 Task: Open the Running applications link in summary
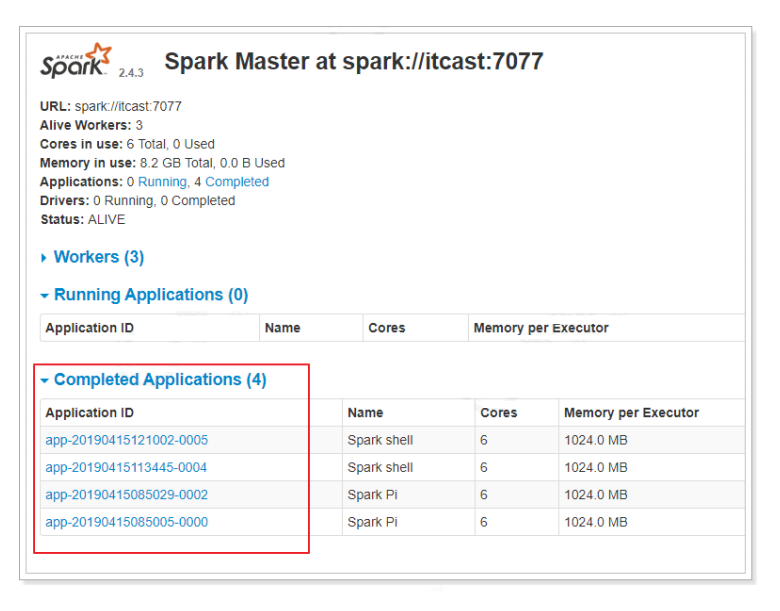(163, 182)
